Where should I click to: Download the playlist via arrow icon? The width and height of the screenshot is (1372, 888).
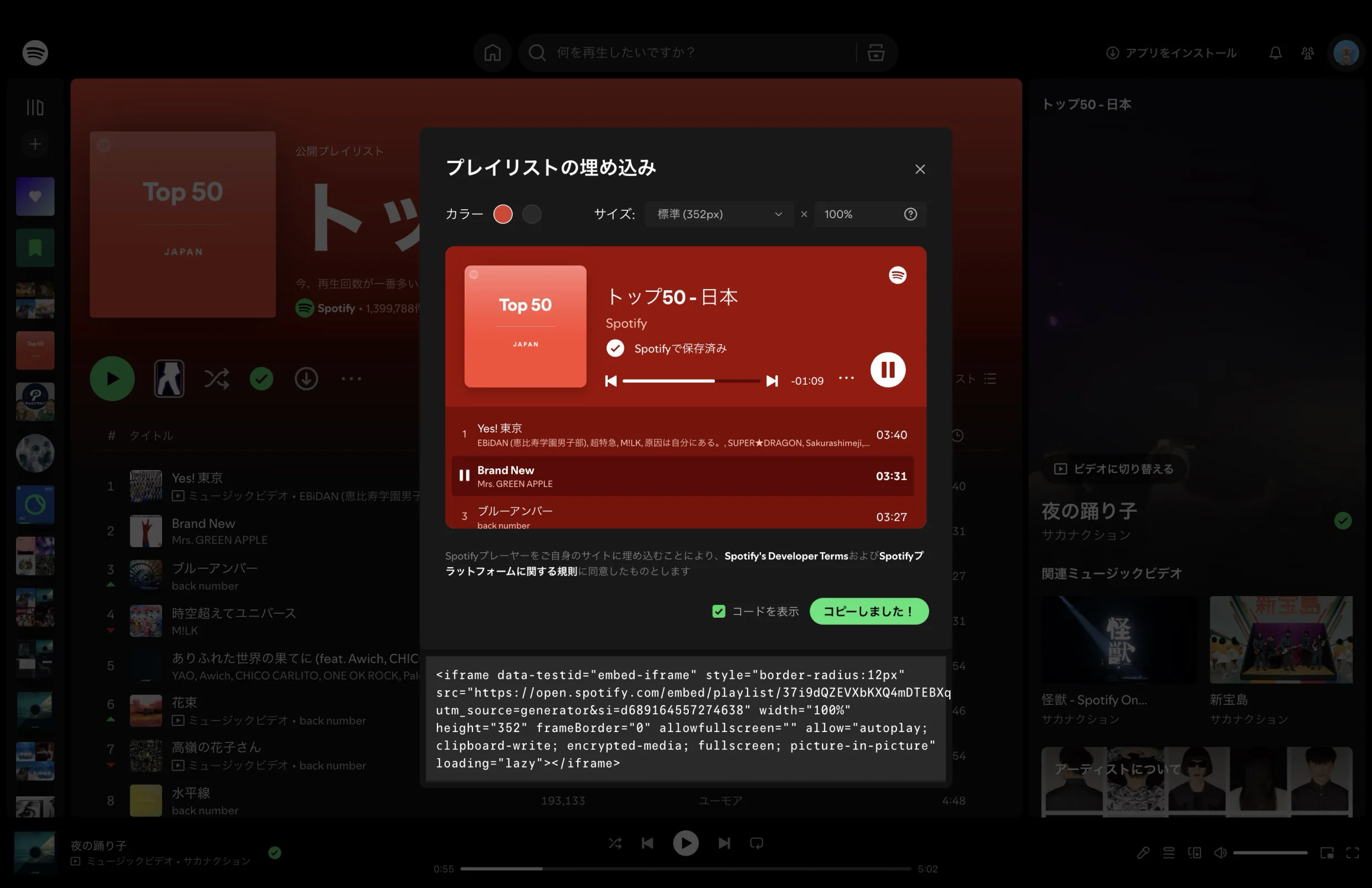click(x=306, y=379)
